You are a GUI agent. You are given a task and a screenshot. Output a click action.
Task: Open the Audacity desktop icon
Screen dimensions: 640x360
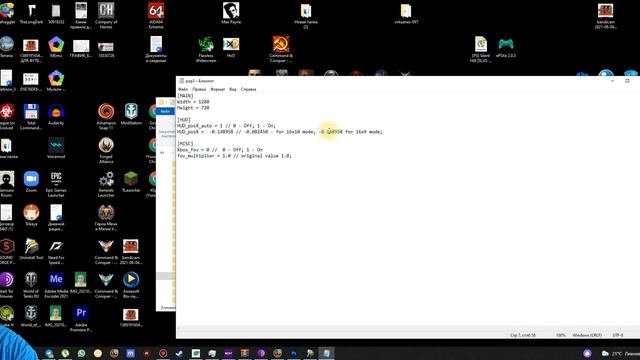(x=56, y=114)
